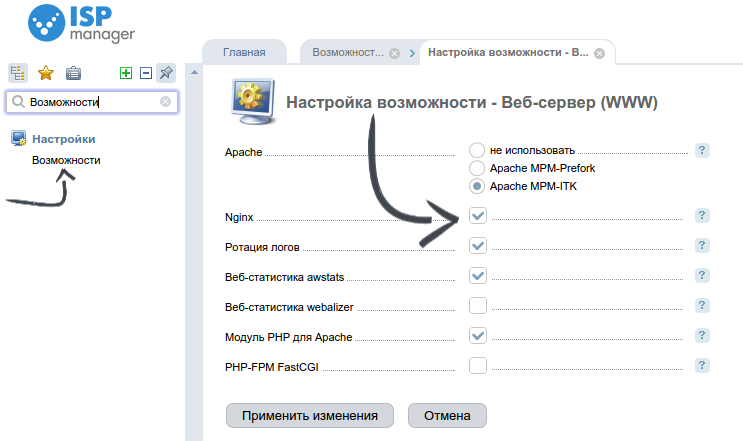This screenshot has height=441, width=743.
Task: Open the Настройки section in sidebar
Action: (x=63, y=139)
